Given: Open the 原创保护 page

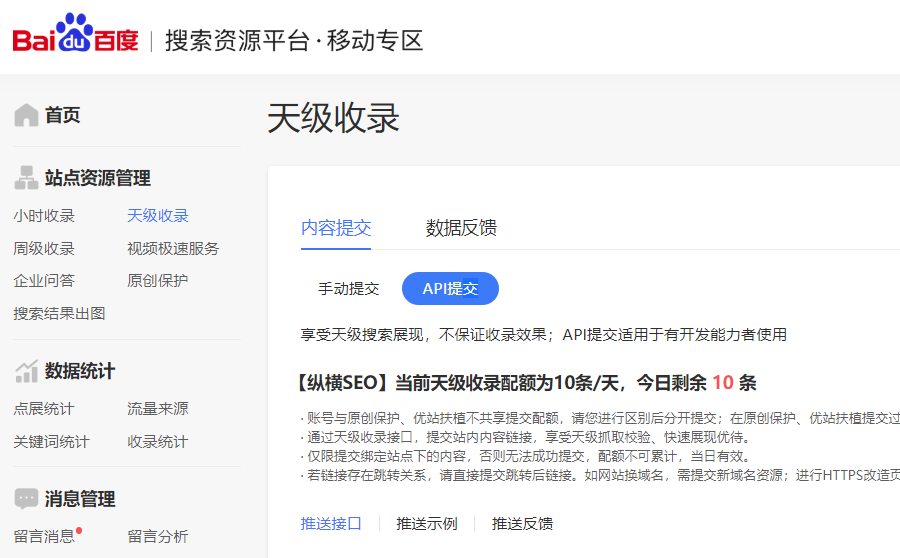Looking at the screenshot, I should point(157,281).
